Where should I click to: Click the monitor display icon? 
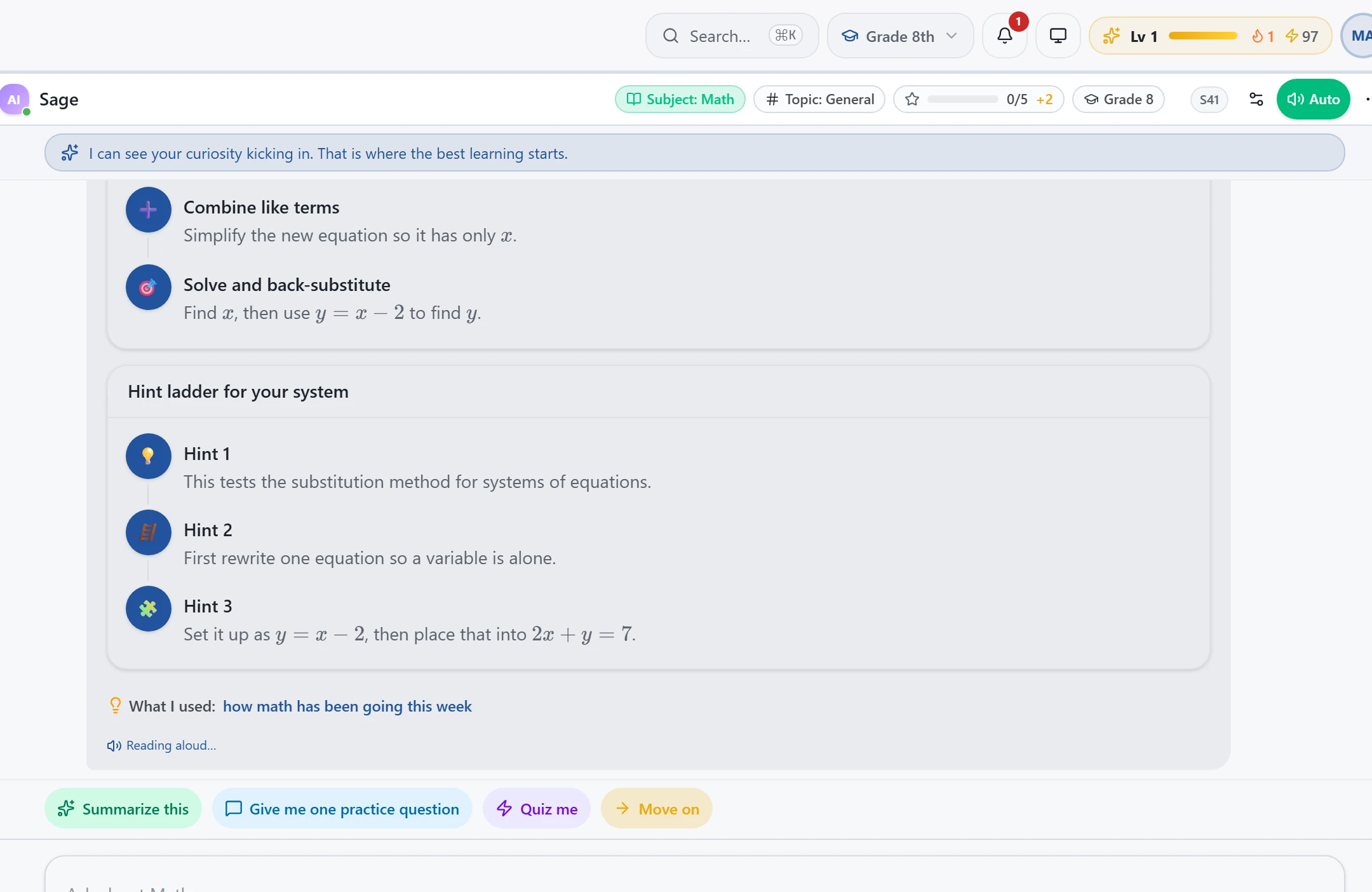pos(1058,36)
